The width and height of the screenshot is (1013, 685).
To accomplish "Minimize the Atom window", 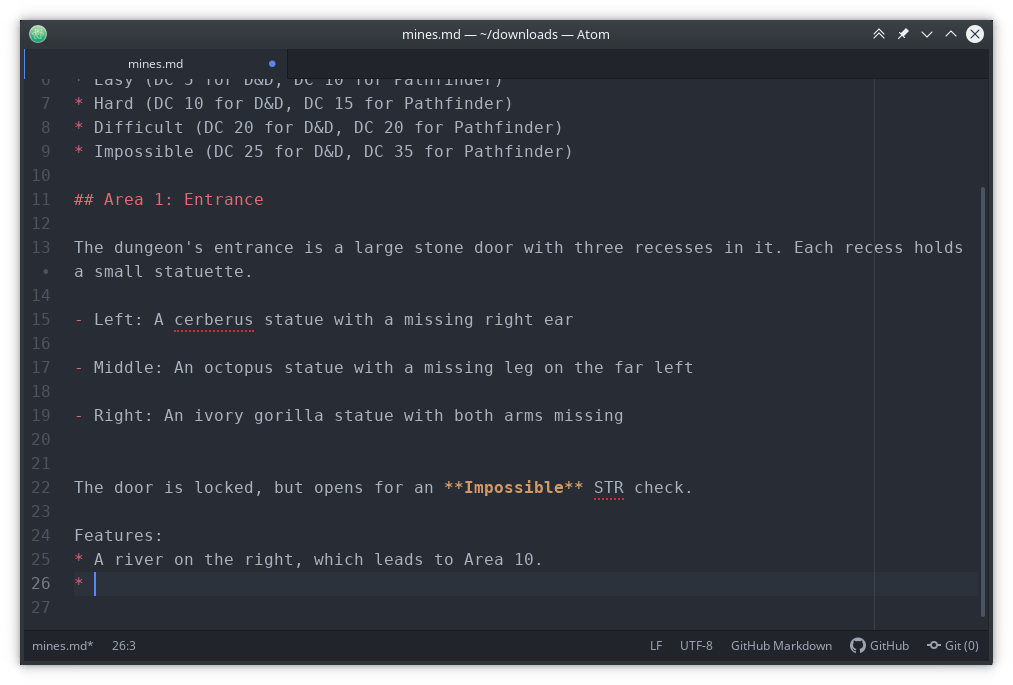I will coord(927,34).
